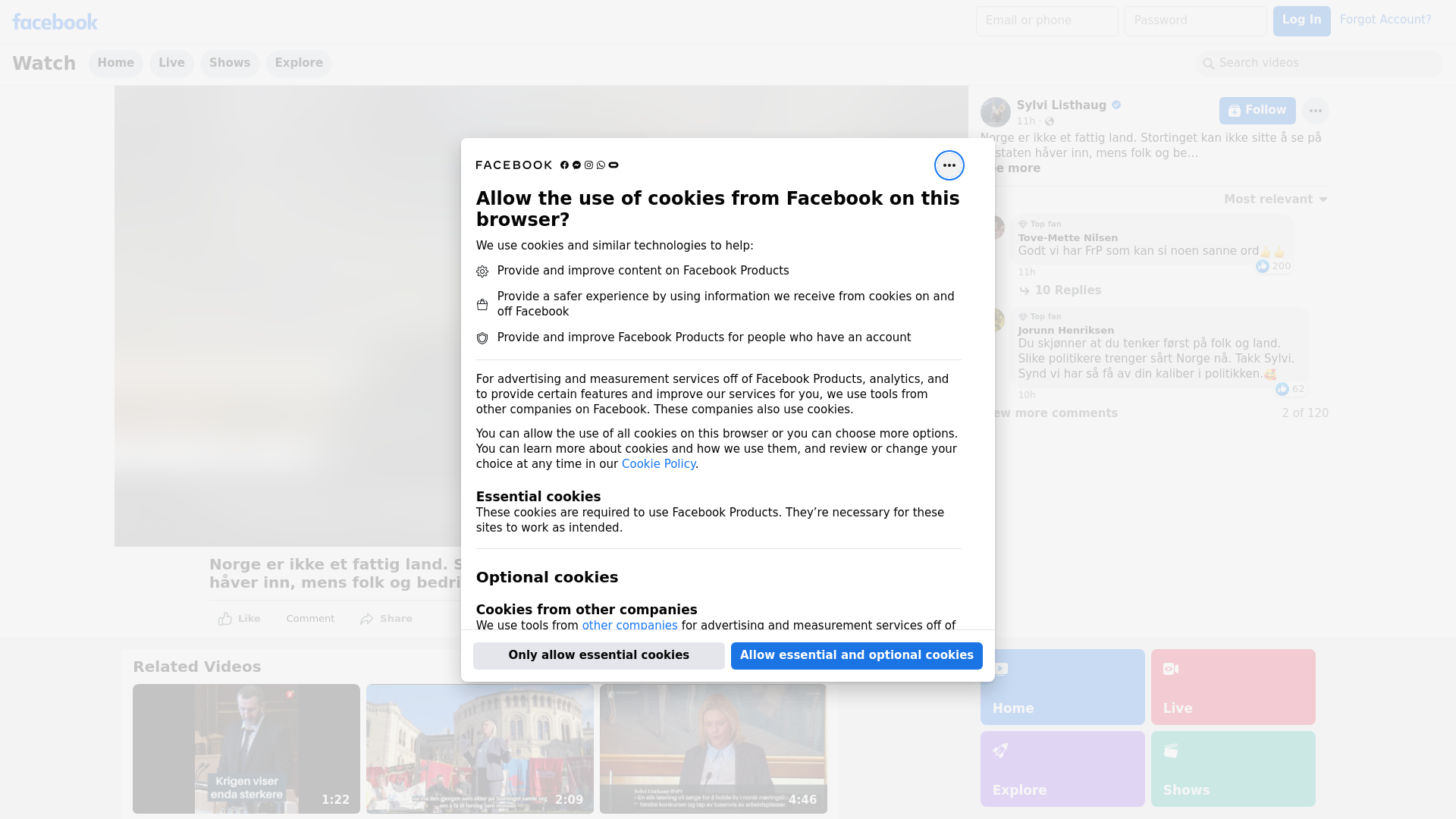Click commenter name Tove-Mette Nilsen
Viewport: 1456px width, 819px height.
pos(1068,238)
